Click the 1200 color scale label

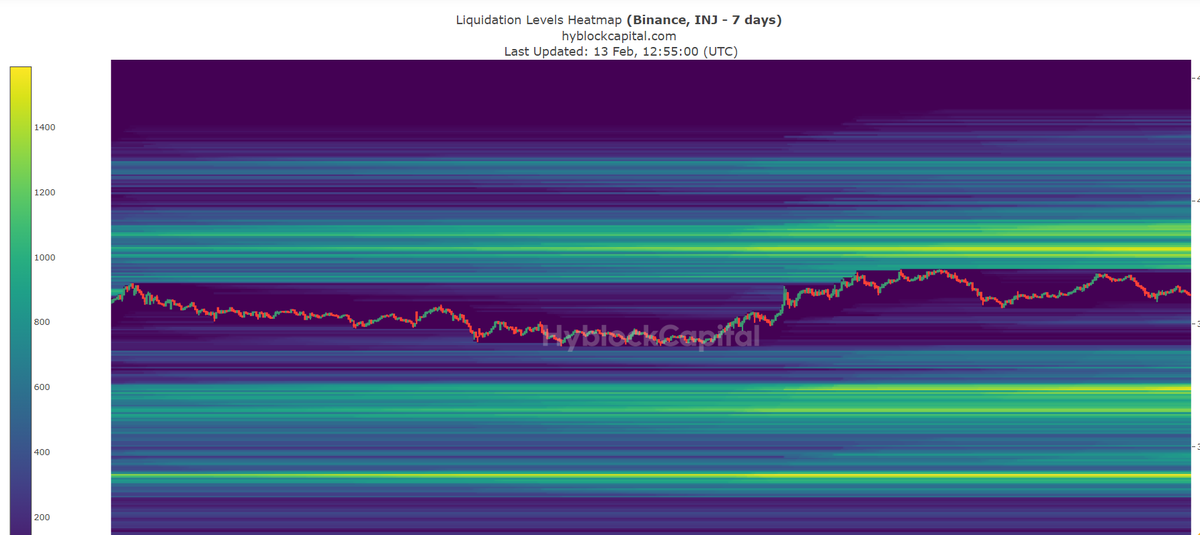tap(47, 192)
